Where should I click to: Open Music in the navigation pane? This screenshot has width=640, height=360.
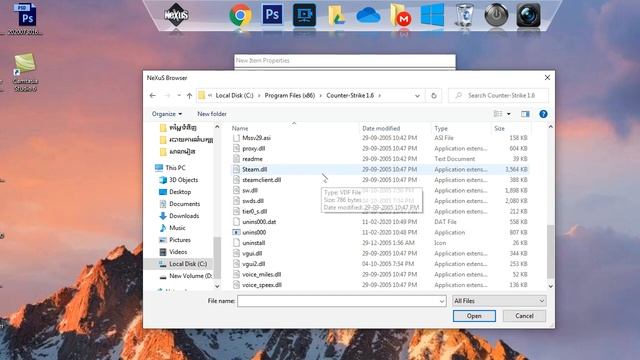click(x=177, y=228)
